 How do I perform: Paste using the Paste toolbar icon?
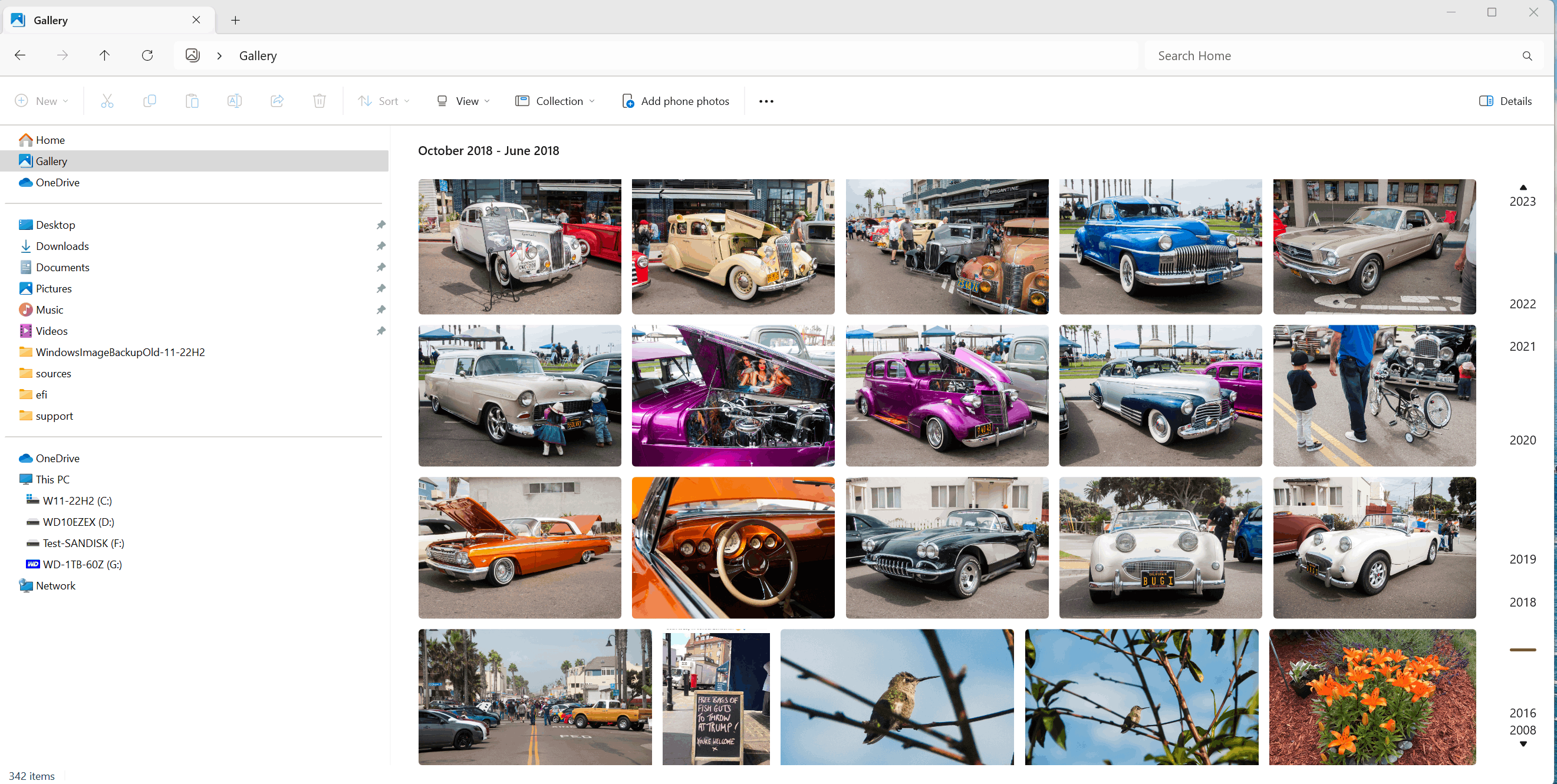(x=192, y=101)
